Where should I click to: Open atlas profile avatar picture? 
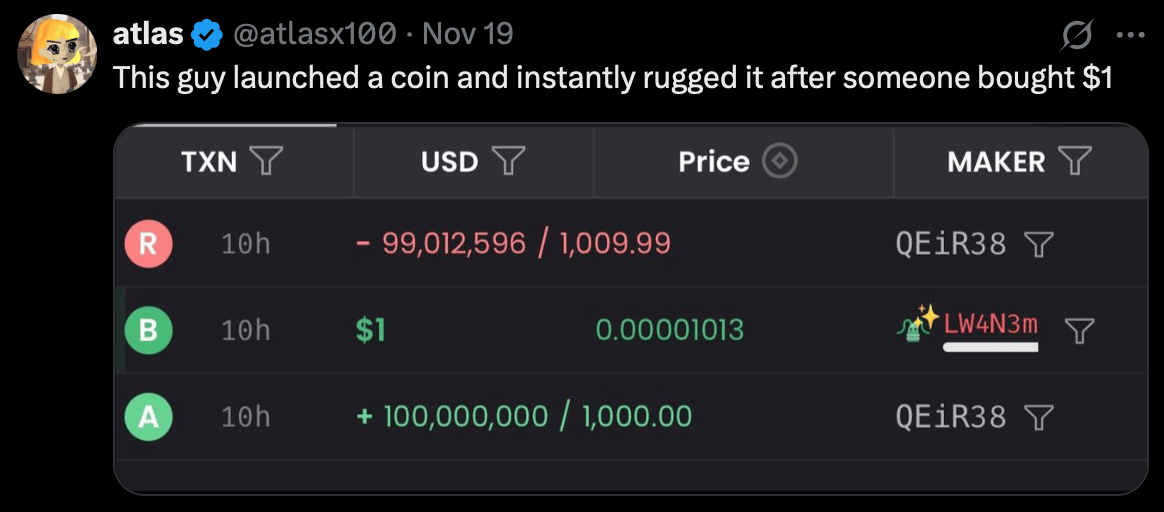coord(59,56)
